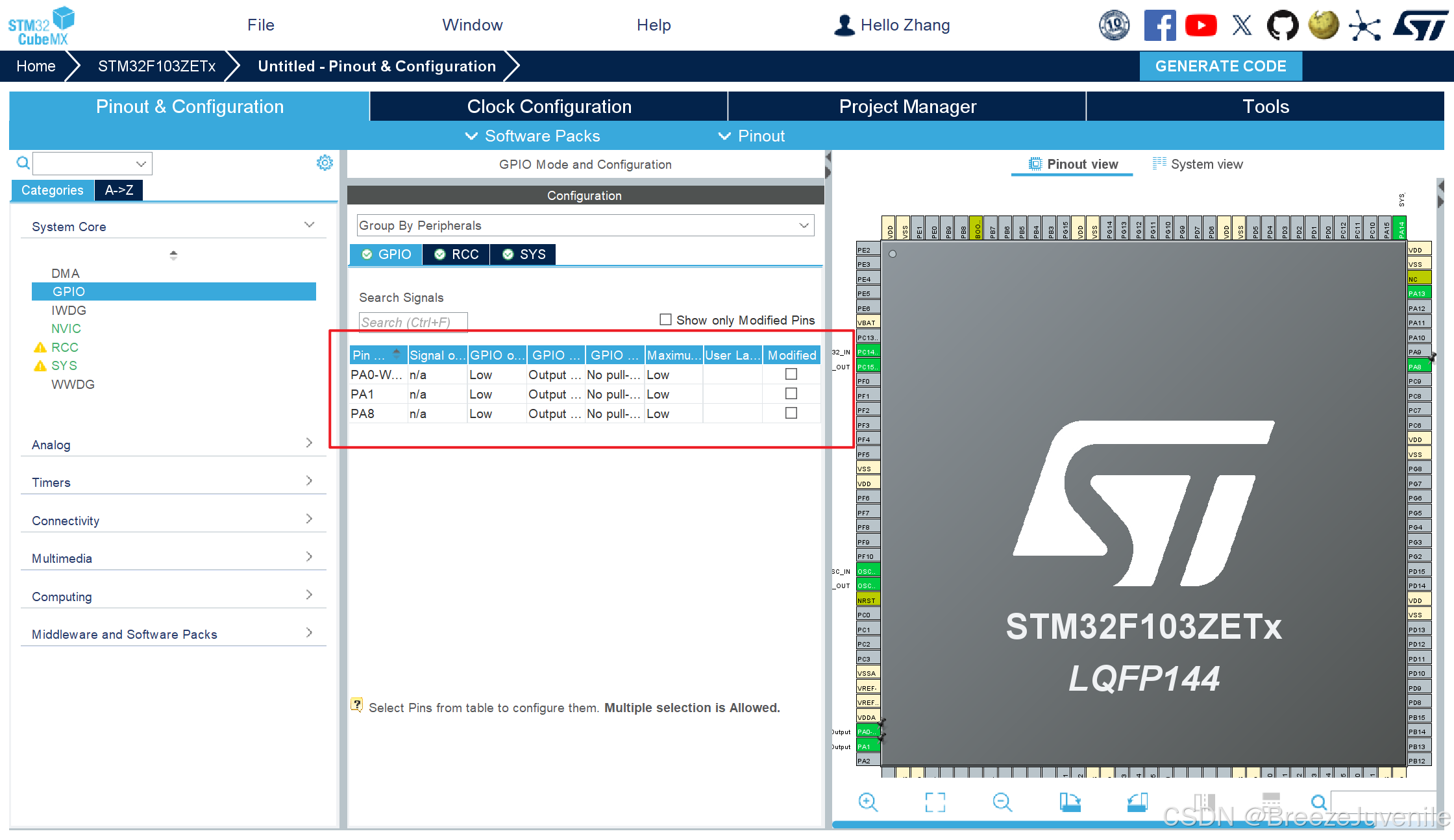The image size is (1454, 840).
Task: Click the Search Signals input field
Action: (x=413, y=322)
